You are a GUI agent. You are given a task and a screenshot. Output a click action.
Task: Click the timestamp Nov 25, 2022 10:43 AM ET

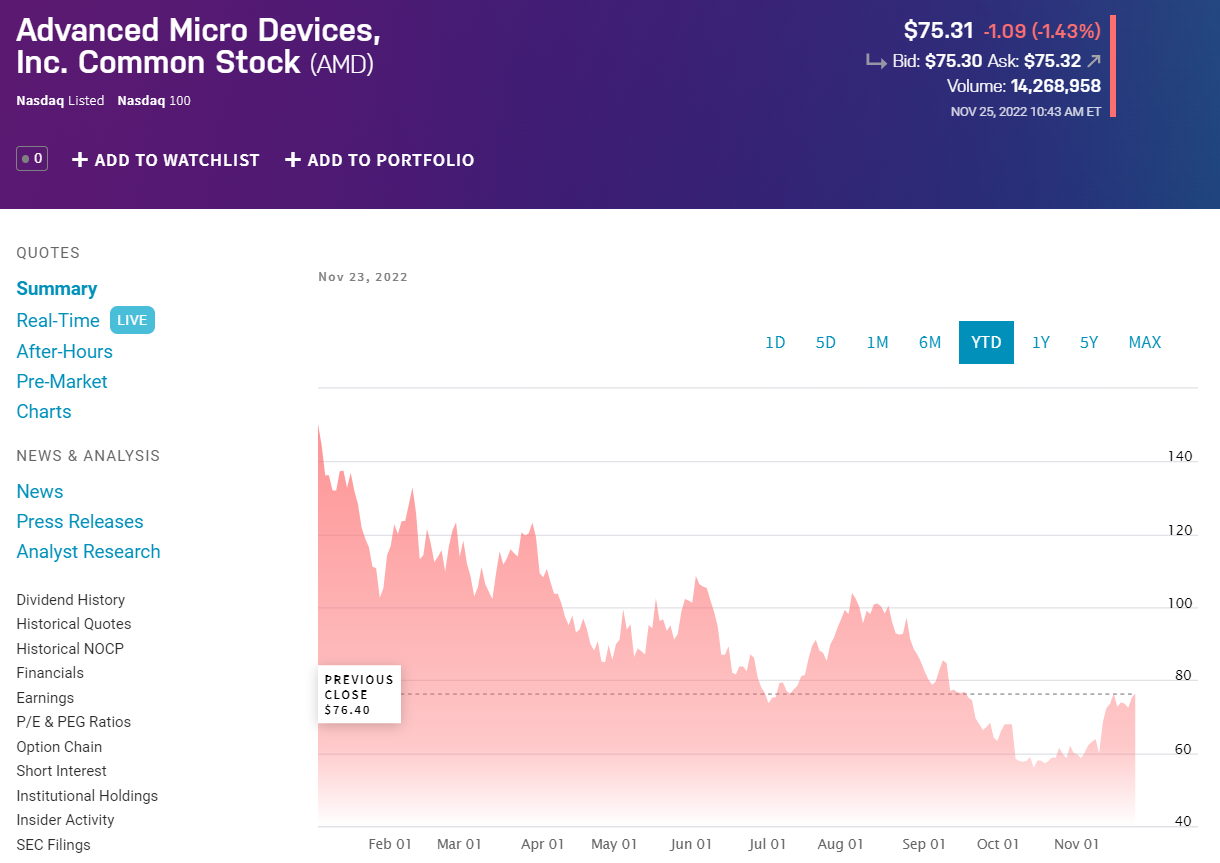tap(1026, 112)
